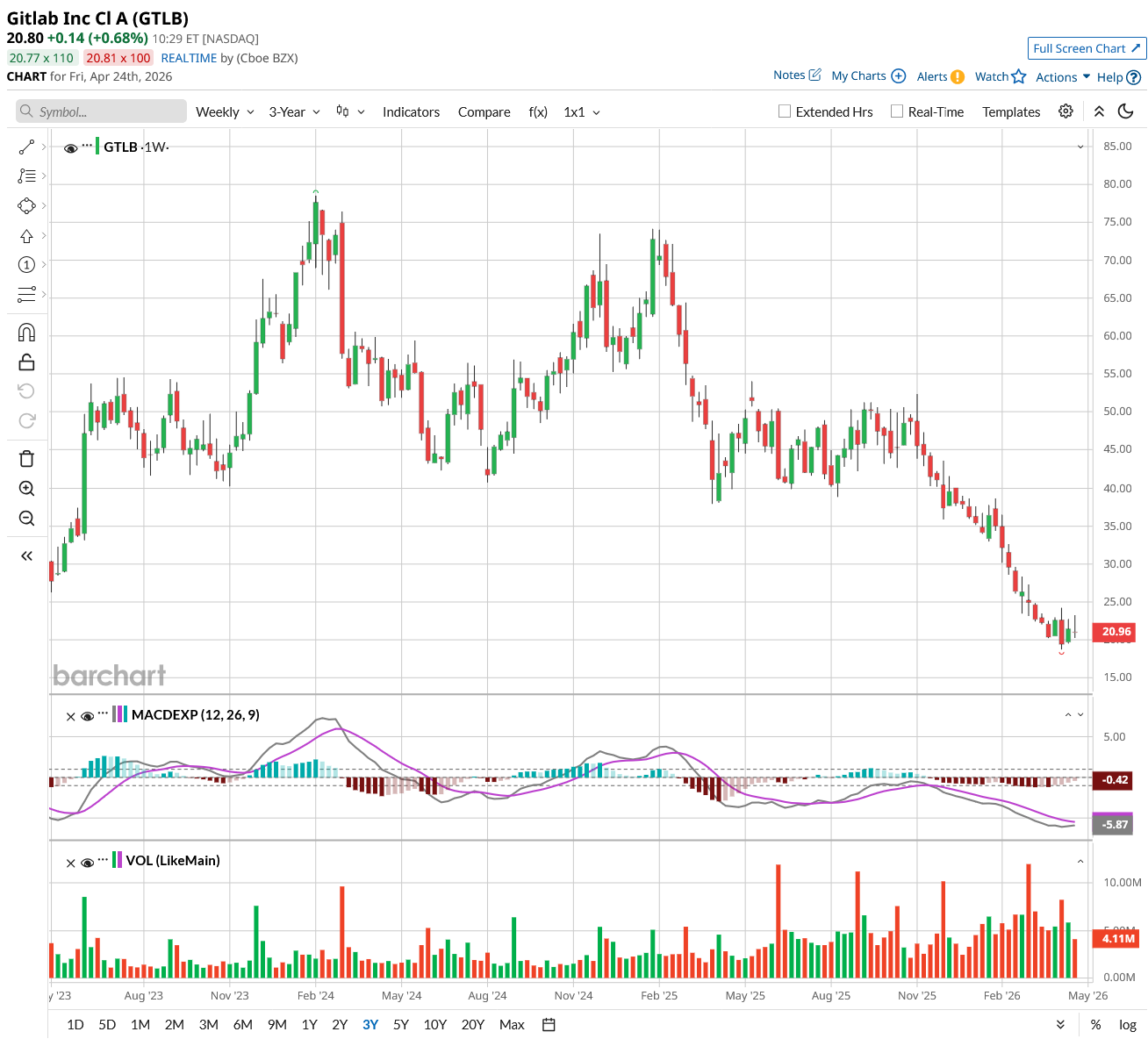Redo the chart action
Image resolution: width=1148 pixels, height=1039 pixels.
[26, 421]
